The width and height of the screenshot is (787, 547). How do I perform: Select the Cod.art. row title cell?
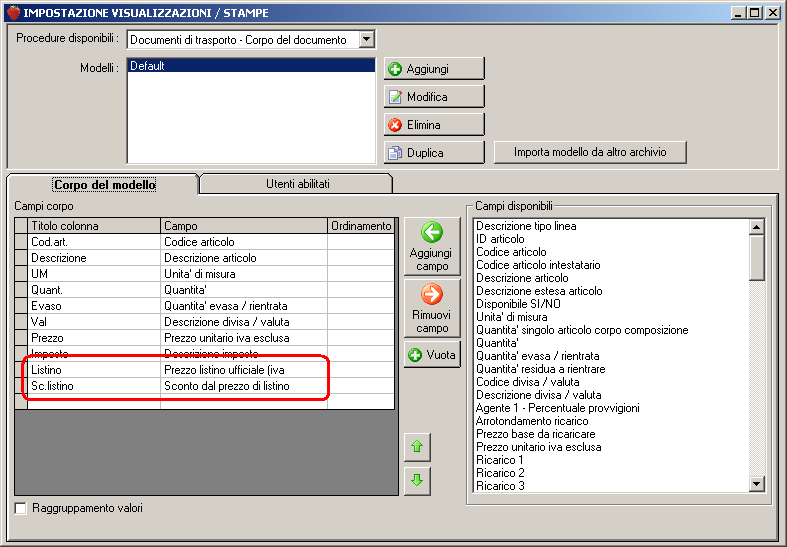(94, 242)
